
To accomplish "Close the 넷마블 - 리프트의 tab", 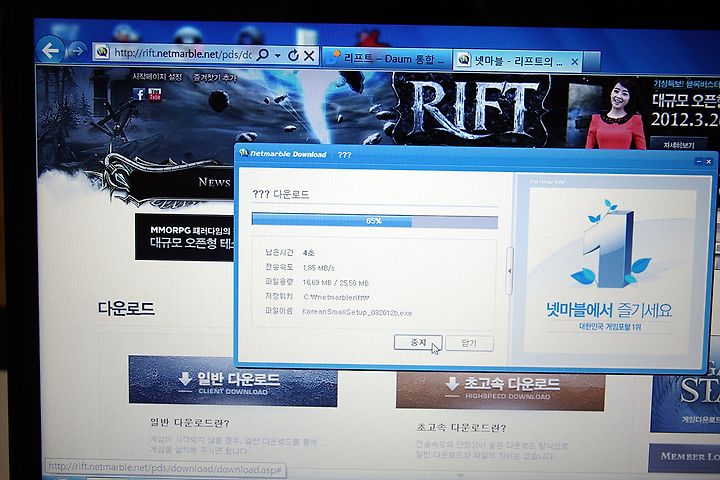I will pyautogui.click(x=574, y=62).
